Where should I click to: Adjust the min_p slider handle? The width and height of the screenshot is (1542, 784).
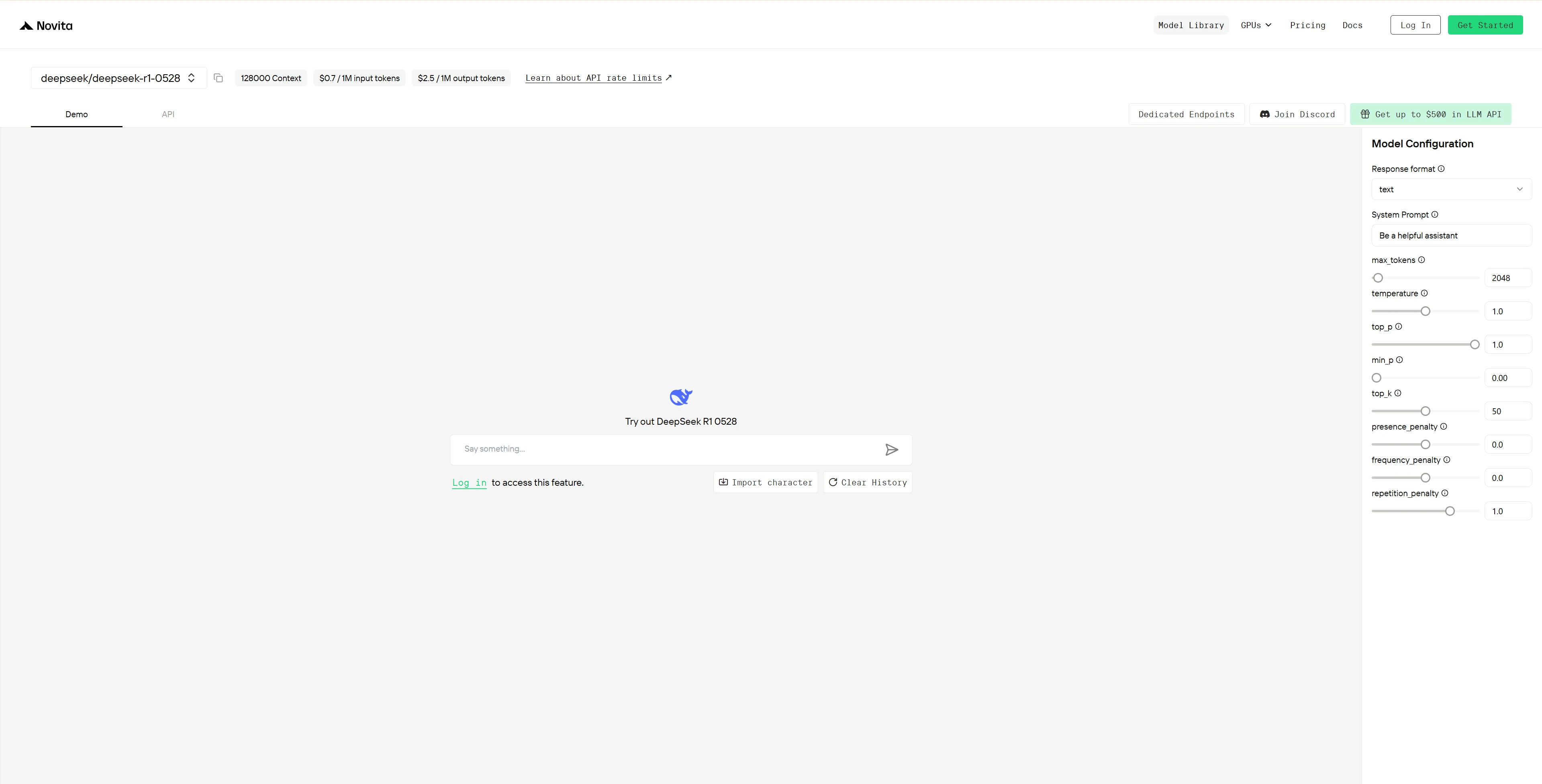(1377, 378)
